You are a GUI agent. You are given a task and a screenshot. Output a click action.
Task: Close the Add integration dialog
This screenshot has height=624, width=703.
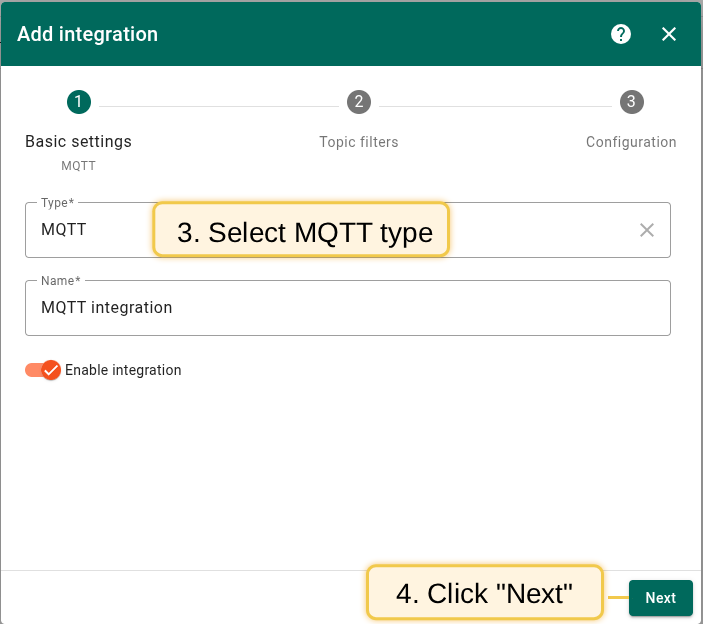point(669,34)
